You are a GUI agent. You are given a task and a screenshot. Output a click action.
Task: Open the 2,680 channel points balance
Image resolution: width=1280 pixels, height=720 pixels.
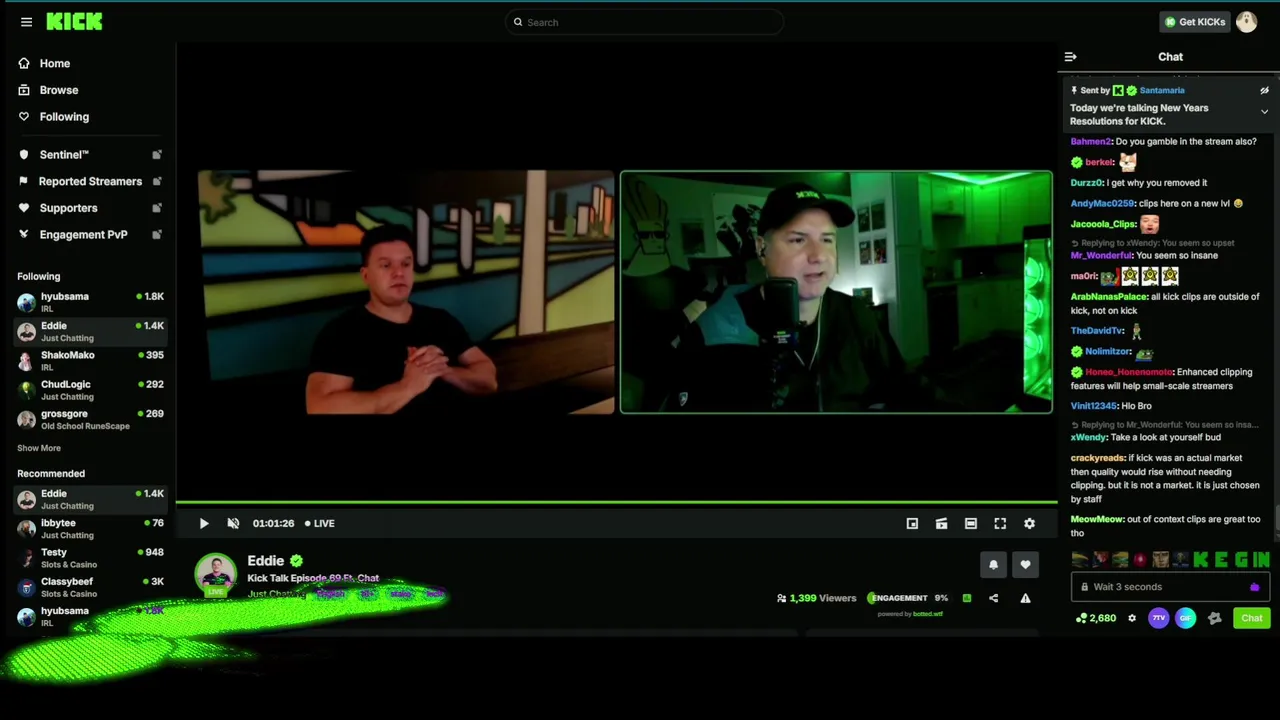(1095, 618)
